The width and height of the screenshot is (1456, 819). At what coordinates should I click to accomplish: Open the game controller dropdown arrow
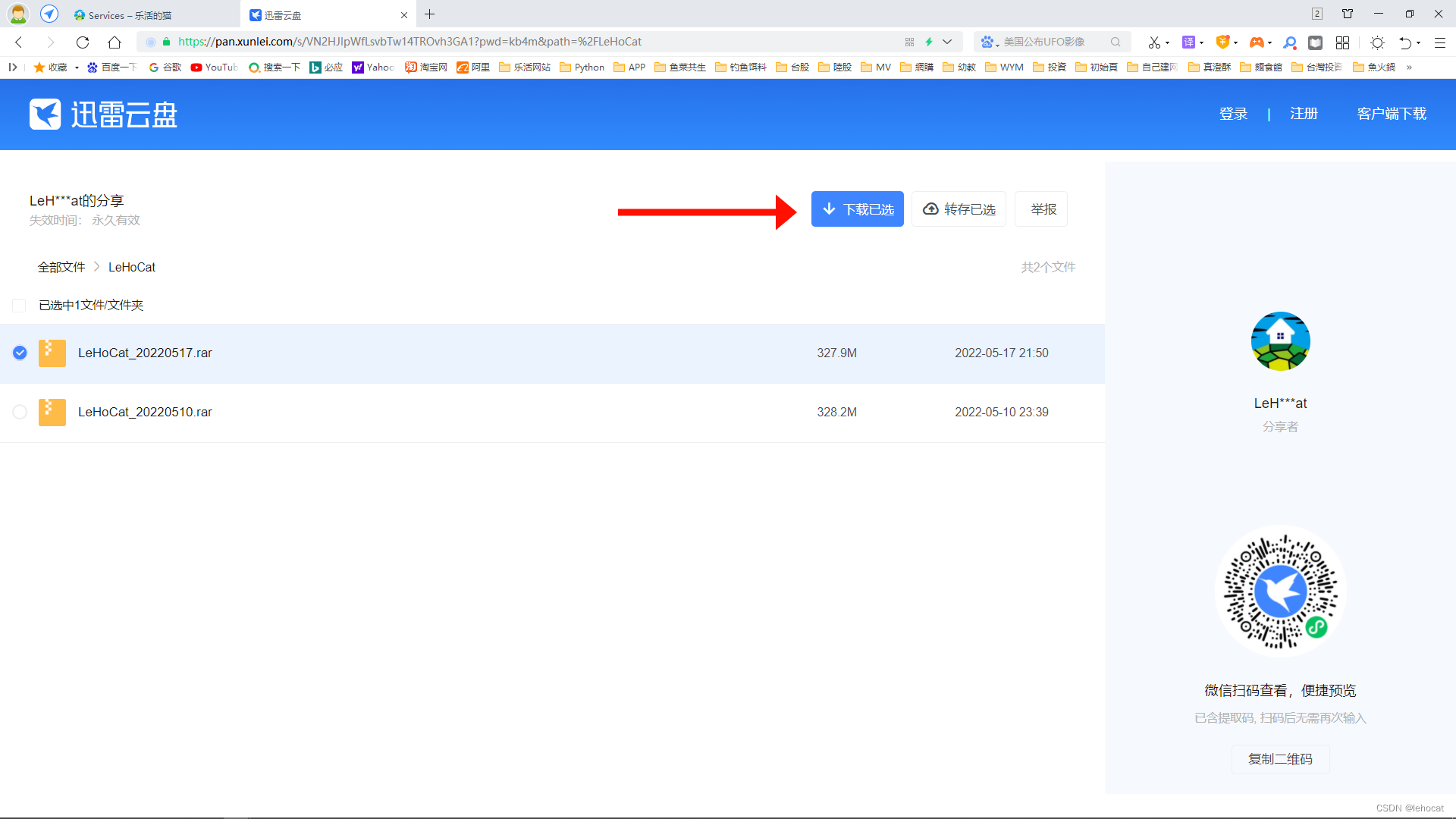click(x=1269, y=43)
